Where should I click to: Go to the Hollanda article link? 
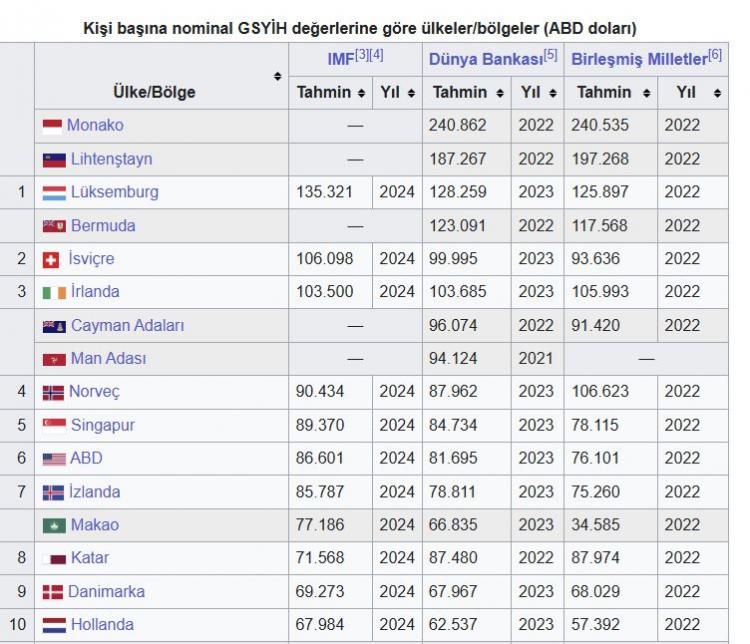click(102, 624)
